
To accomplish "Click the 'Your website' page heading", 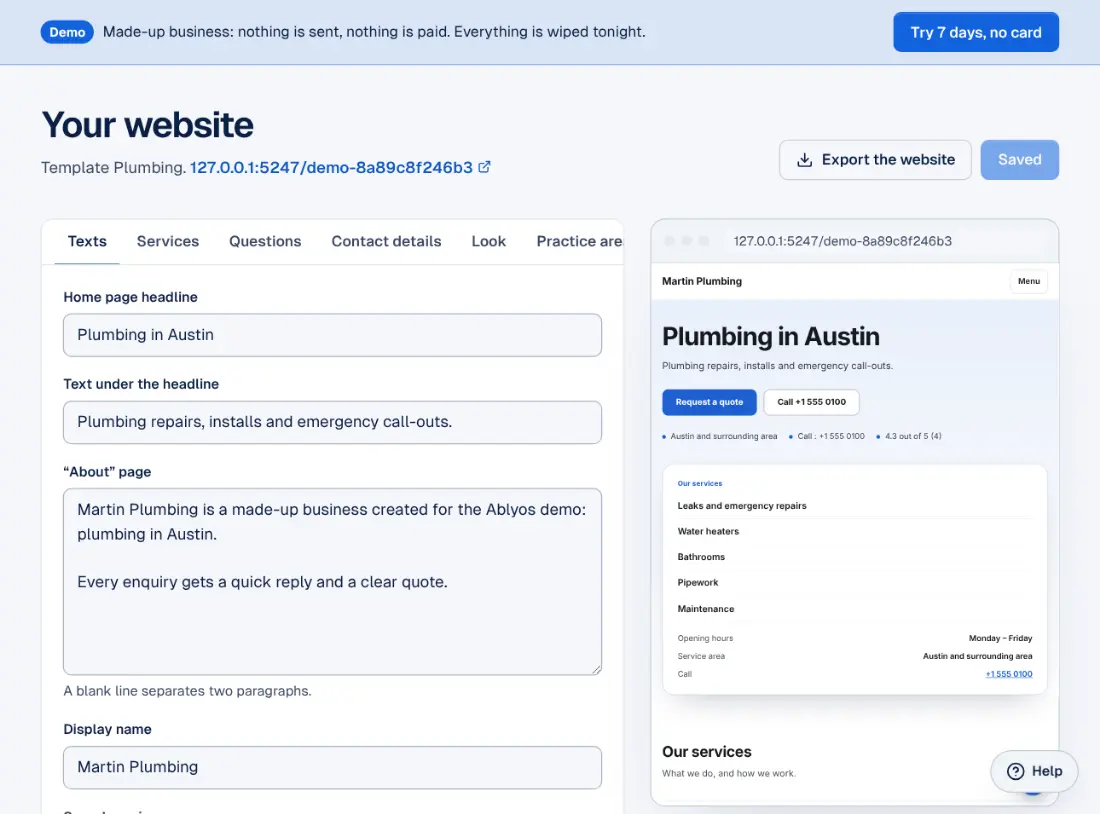I will (x=147, y=125).
